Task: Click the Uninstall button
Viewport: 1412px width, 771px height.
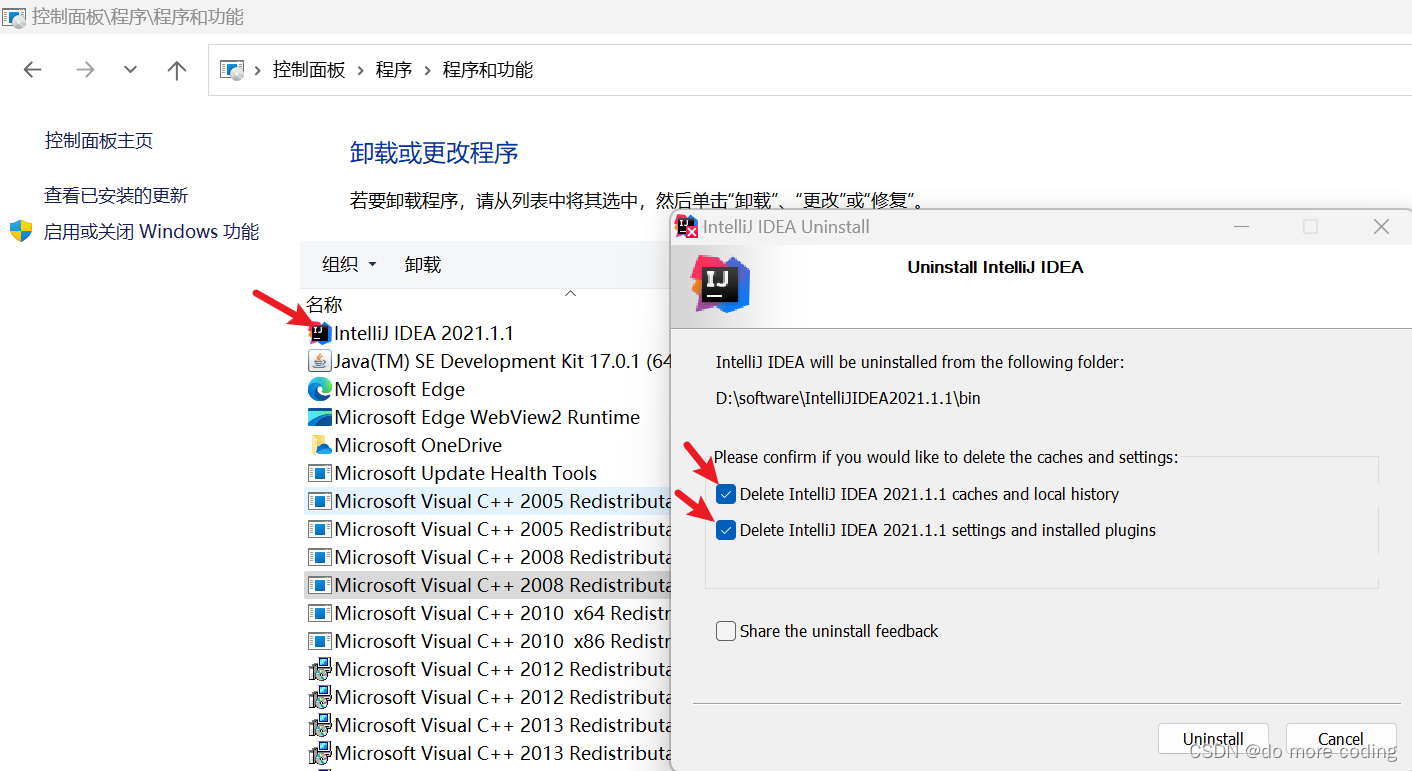Action: (1213, 739)
